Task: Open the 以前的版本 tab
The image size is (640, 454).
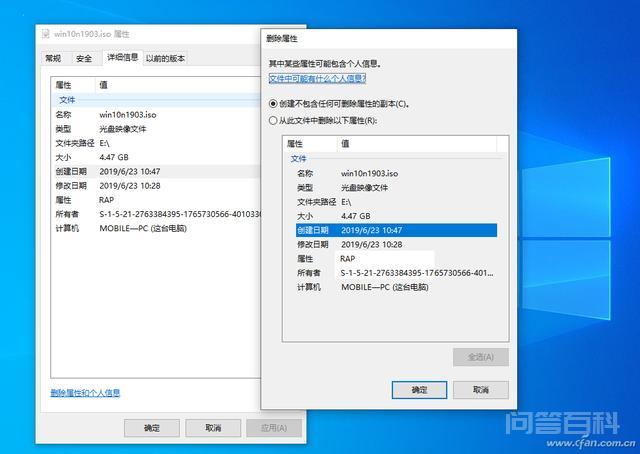Action: (165, 58)
